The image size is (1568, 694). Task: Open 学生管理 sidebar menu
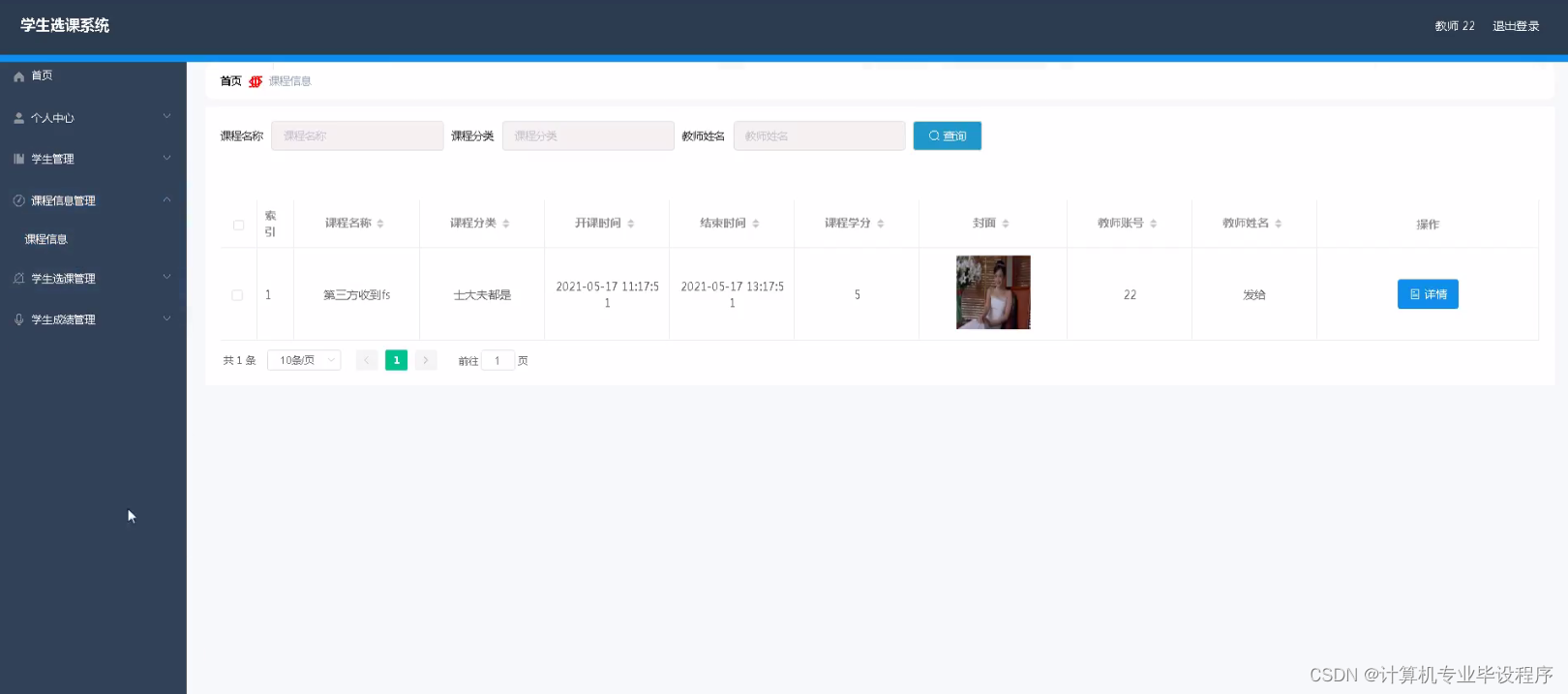93,159
